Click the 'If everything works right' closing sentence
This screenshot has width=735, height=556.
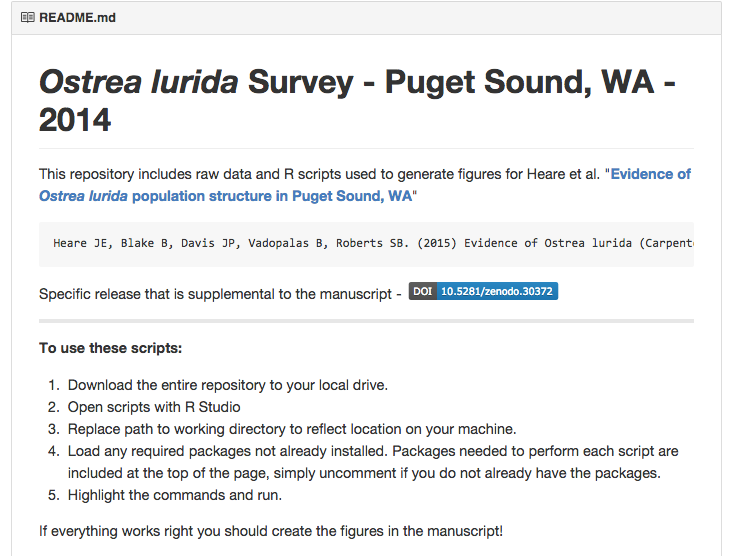[x=271, y=531]
